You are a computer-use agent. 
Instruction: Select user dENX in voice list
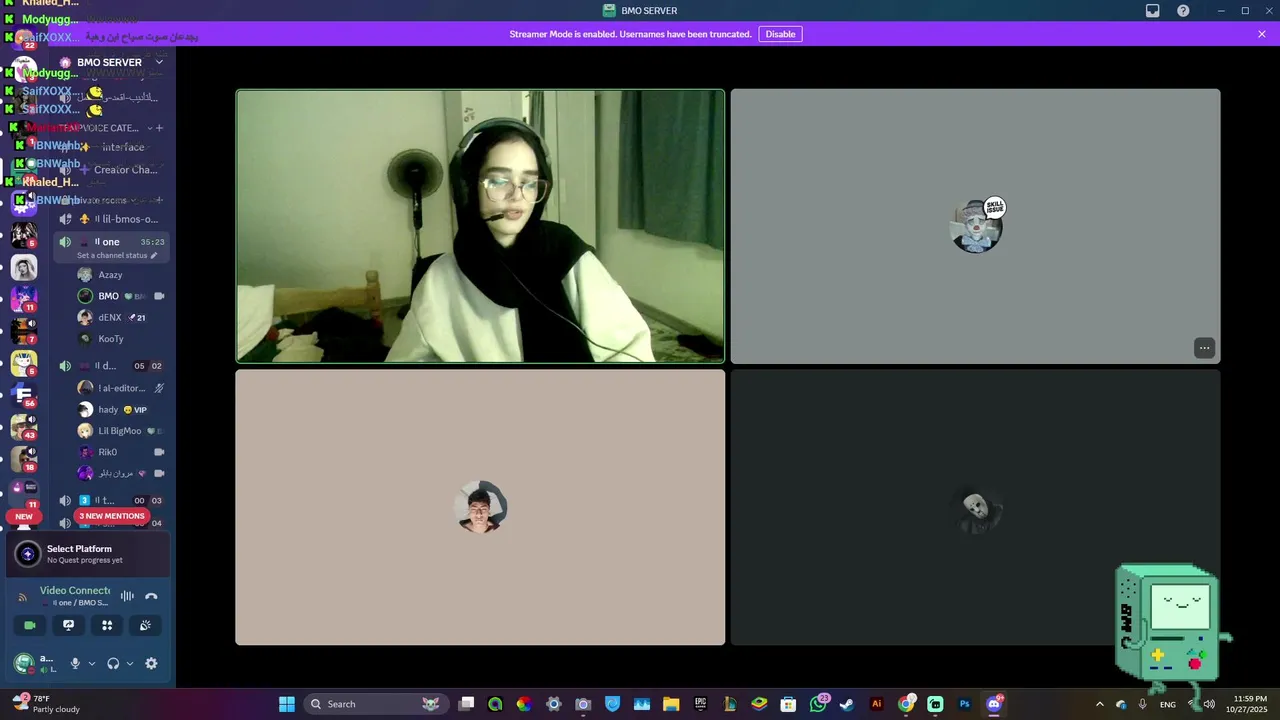click(120, 317)
